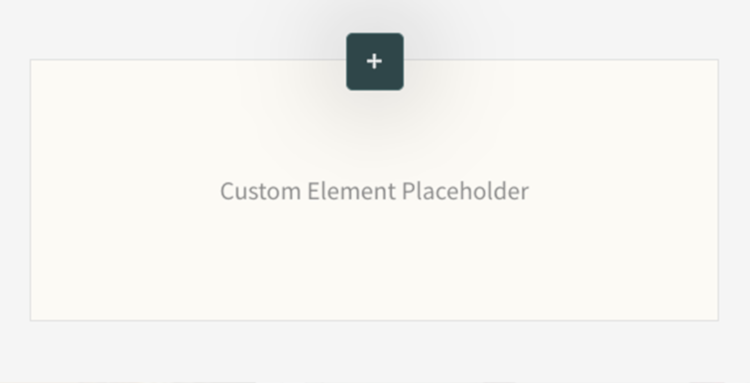Tap the plus icon above the placeholder

point(375,62)
